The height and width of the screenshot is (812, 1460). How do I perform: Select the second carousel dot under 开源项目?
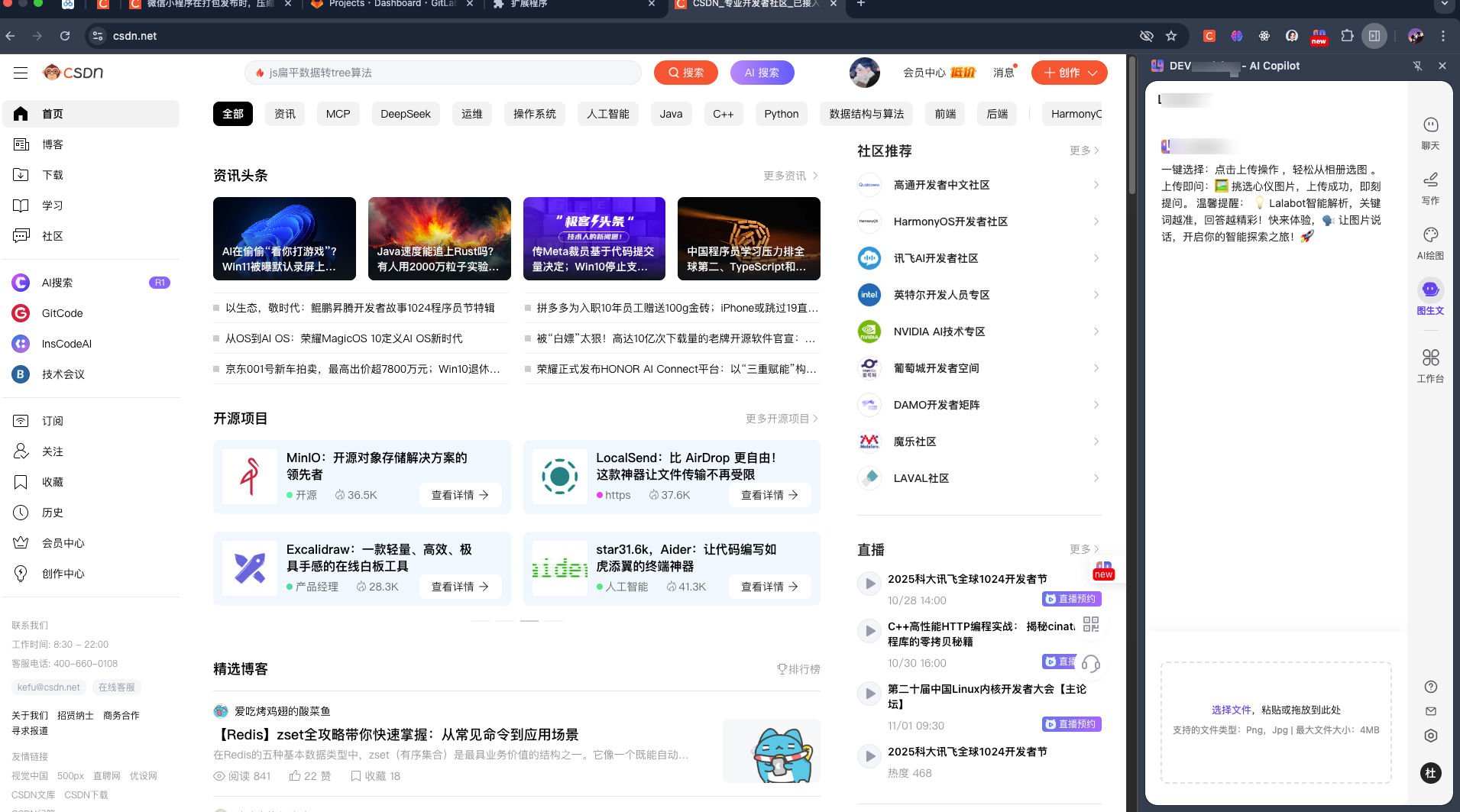click(x=505, y=620)
